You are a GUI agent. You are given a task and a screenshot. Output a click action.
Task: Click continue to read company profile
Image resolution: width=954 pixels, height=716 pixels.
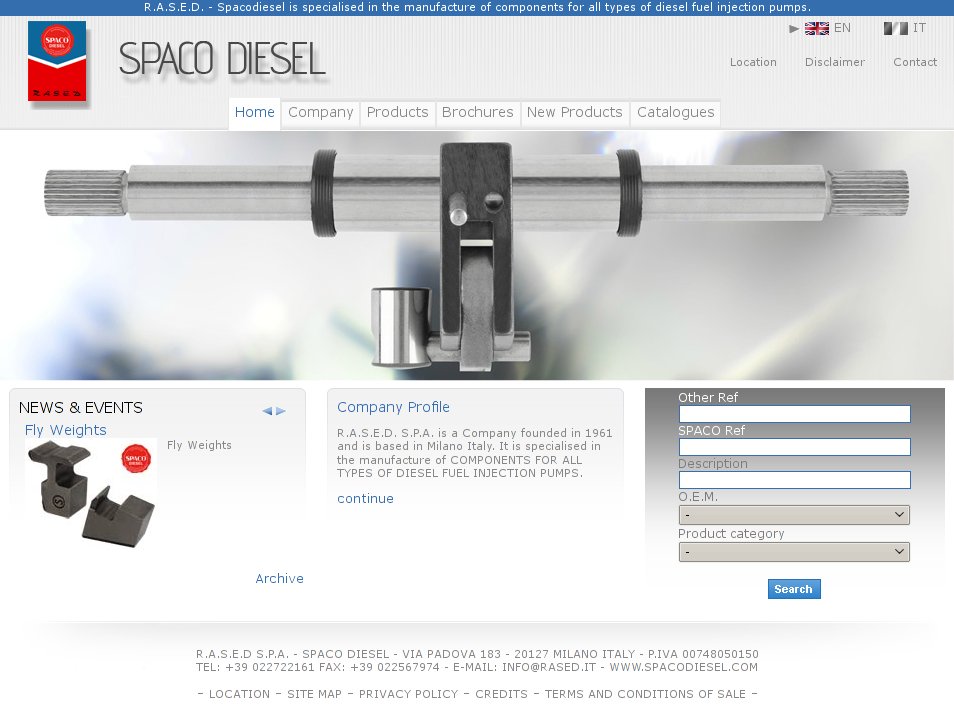365,499
